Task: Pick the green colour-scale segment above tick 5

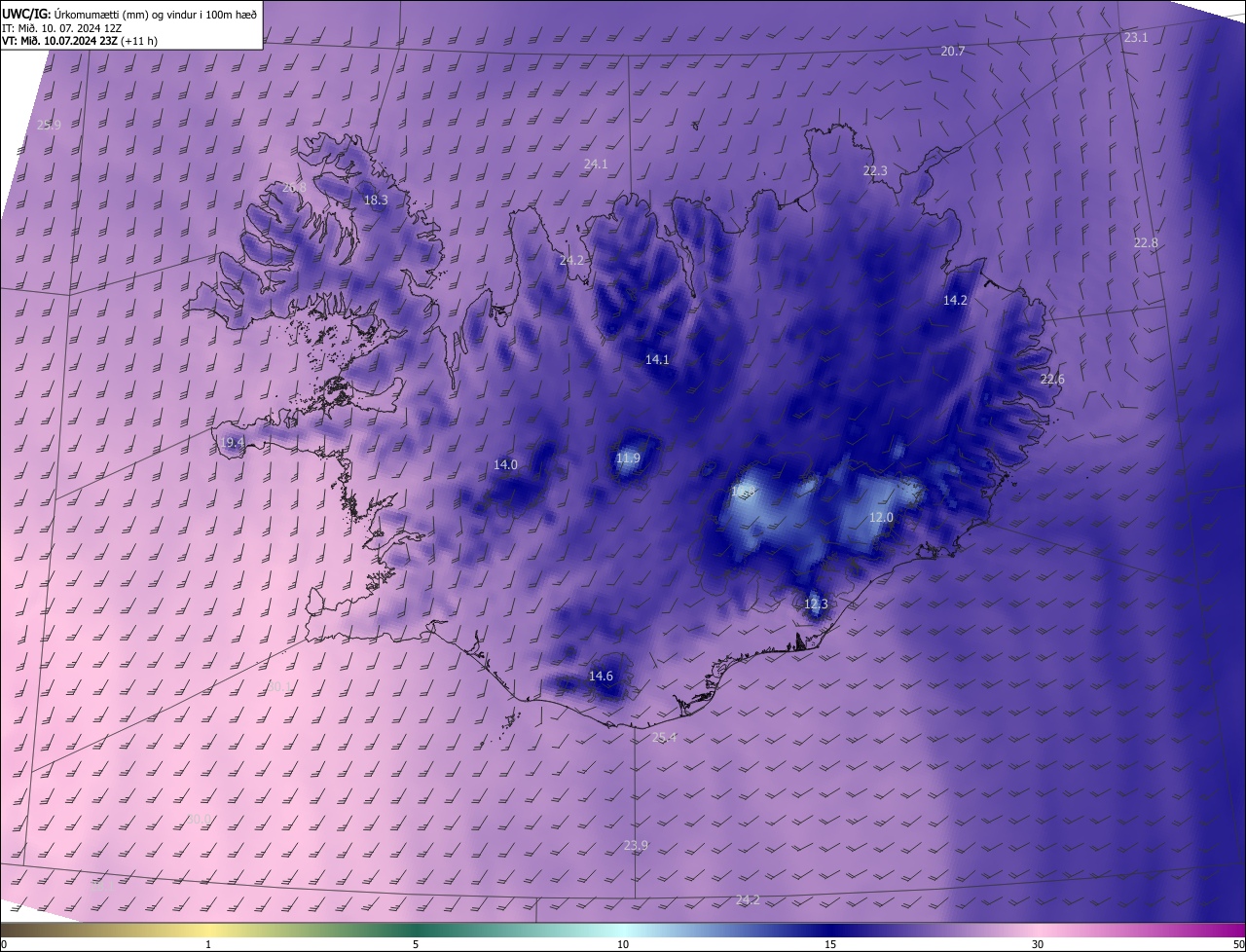Action: 416,930
